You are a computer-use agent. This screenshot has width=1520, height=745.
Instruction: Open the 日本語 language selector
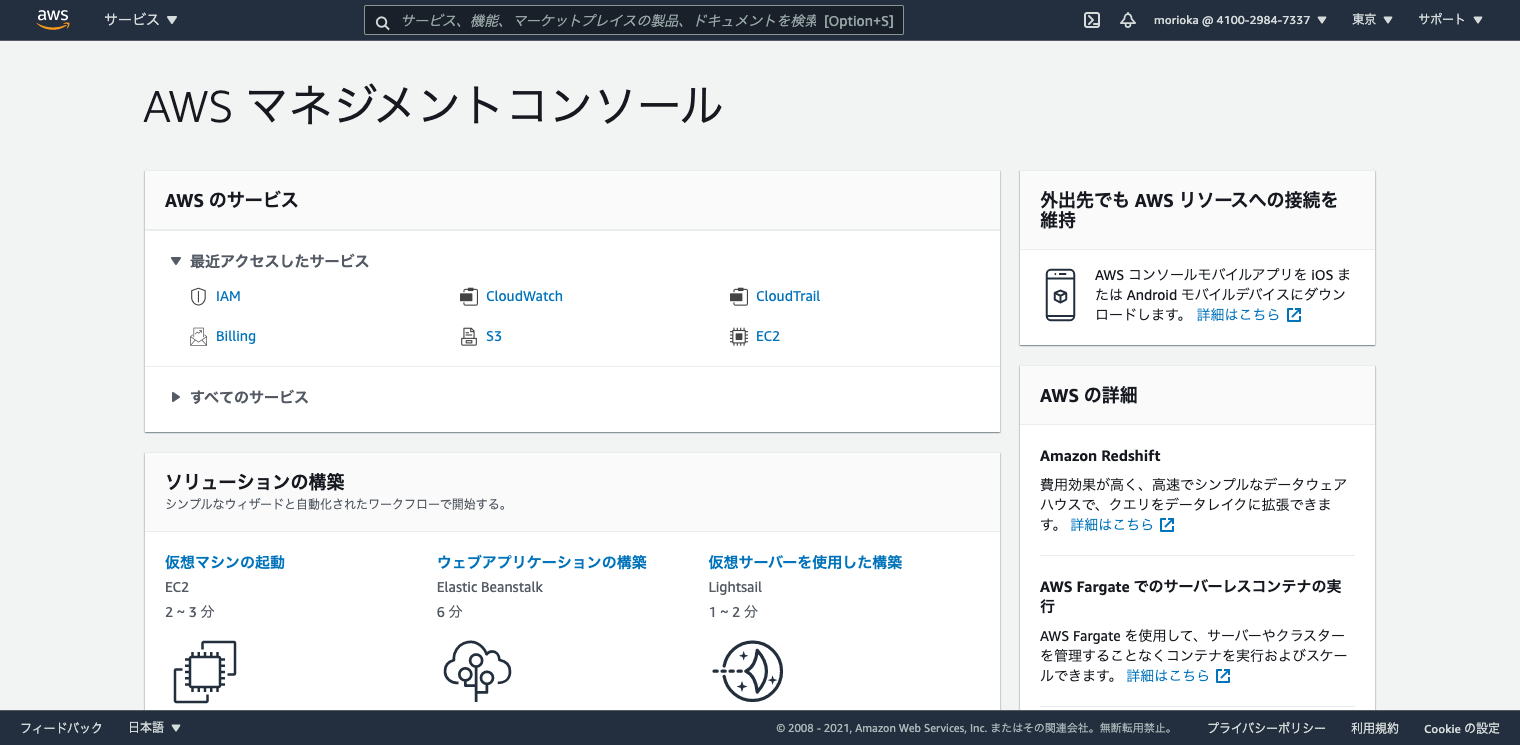155,728
